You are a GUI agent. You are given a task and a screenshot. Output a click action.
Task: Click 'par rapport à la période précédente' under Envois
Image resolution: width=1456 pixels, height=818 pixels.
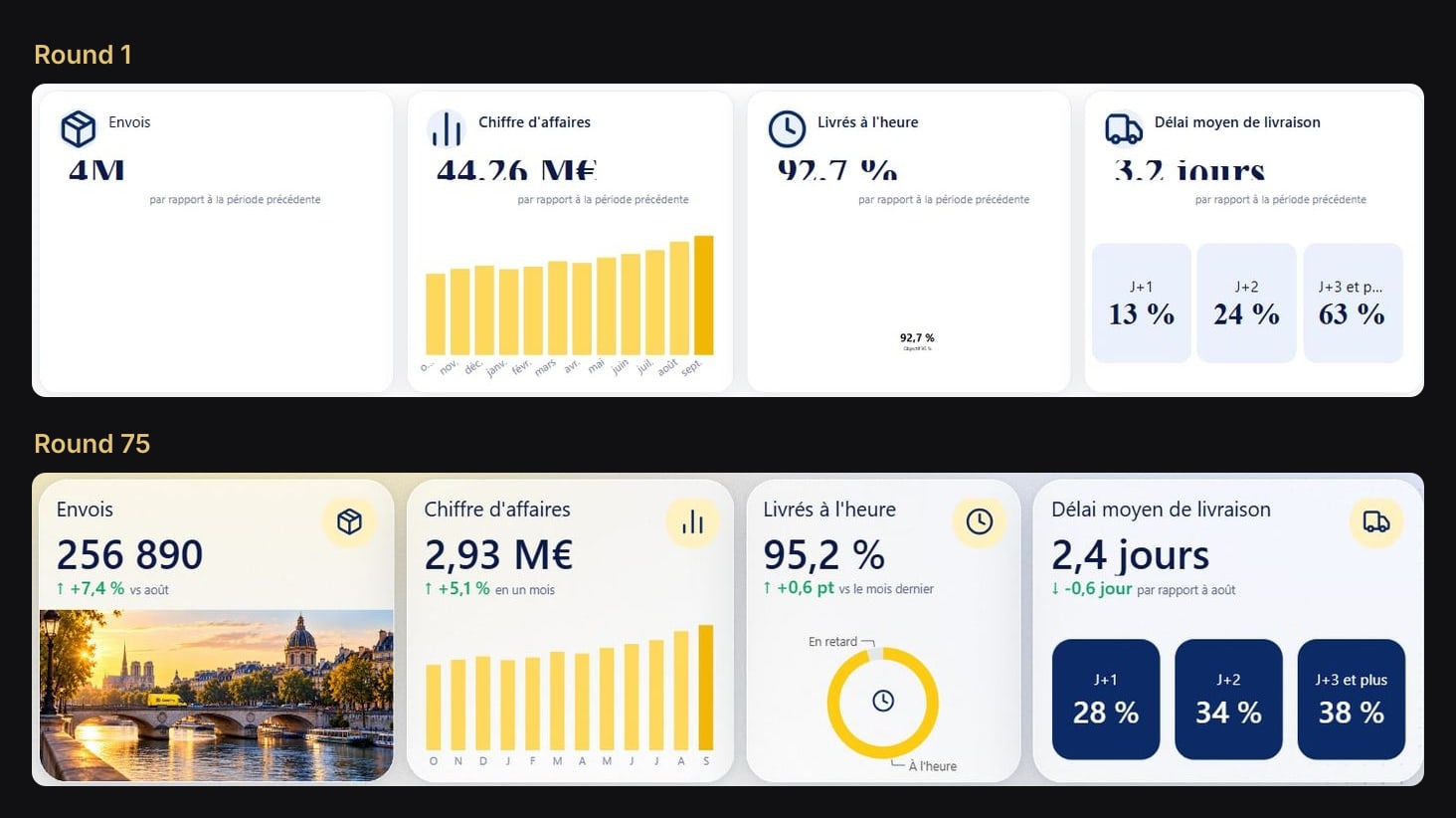click(x=235, y=200)
